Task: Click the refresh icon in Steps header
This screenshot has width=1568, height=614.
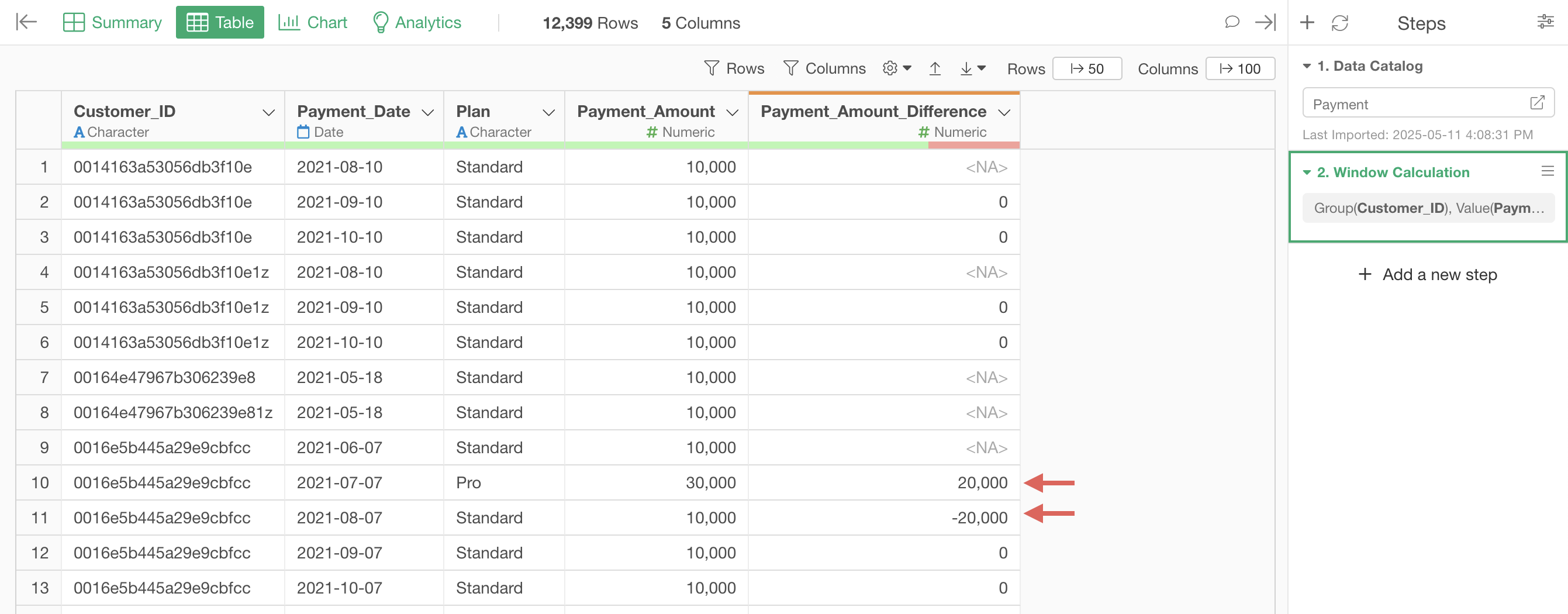Action: (1340, 23)
